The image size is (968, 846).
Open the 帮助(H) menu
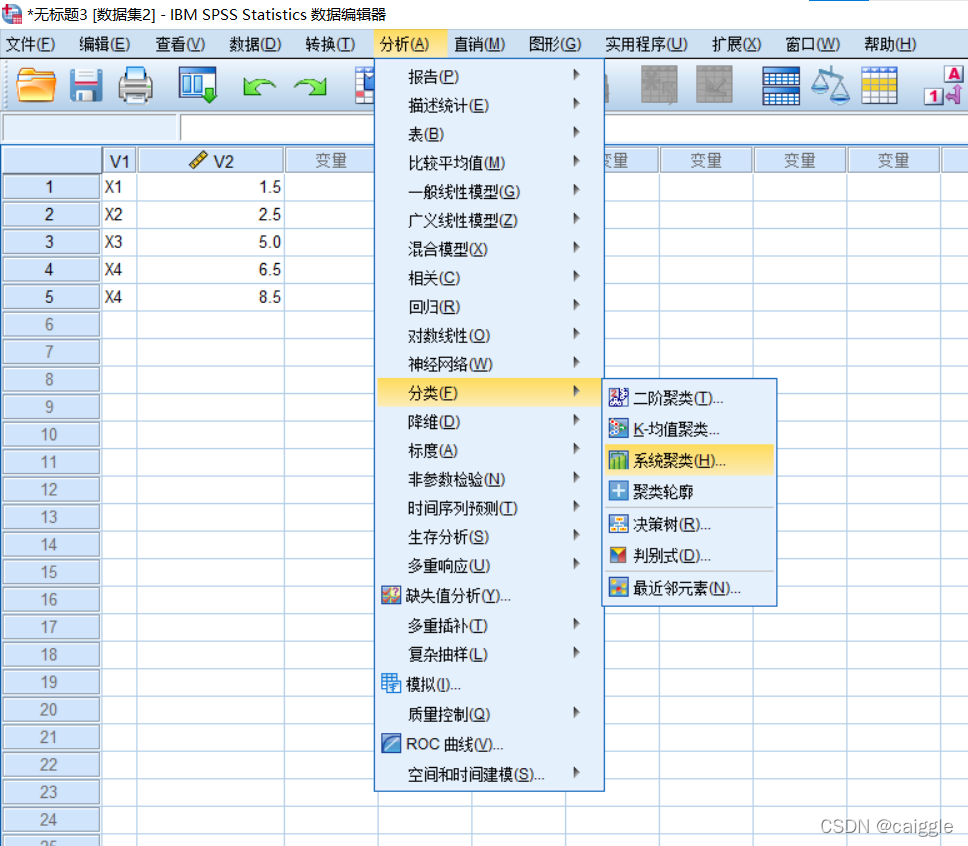(890, 44)
